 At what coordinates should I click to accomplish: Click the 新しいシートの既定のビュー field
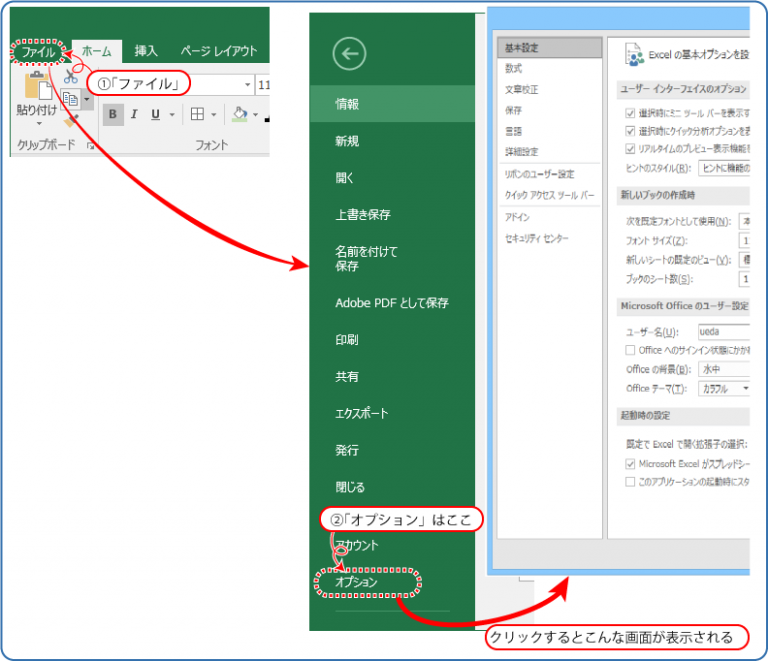[x=744, y=260]
